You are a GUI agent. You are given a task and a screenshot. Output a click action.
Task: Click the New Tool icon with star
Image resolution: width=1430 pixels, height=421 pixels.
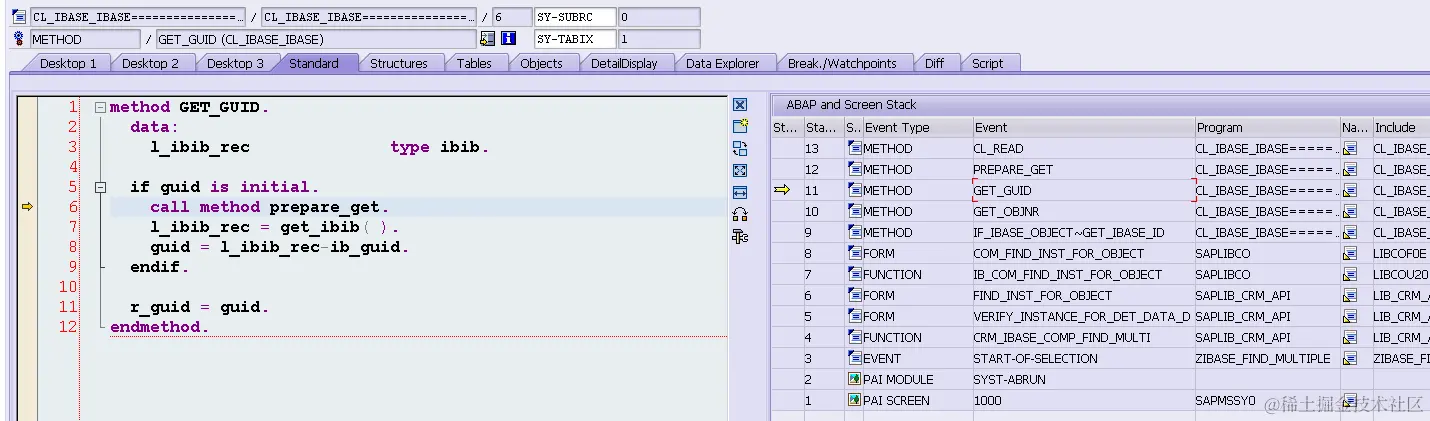point(740,126)
